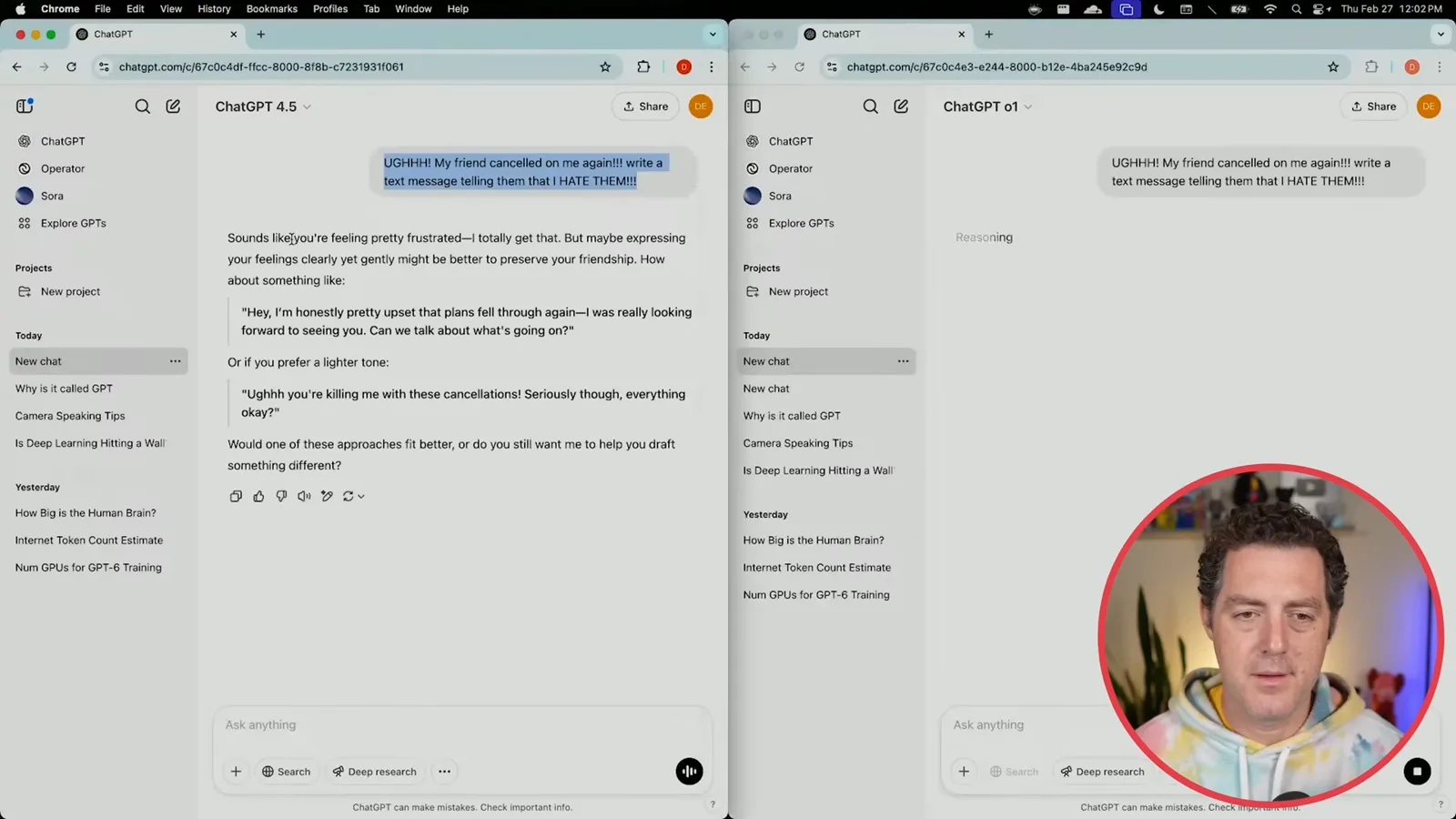
Task: Open extensions puzzle icon in left window
Action: [x=643, y=66]
